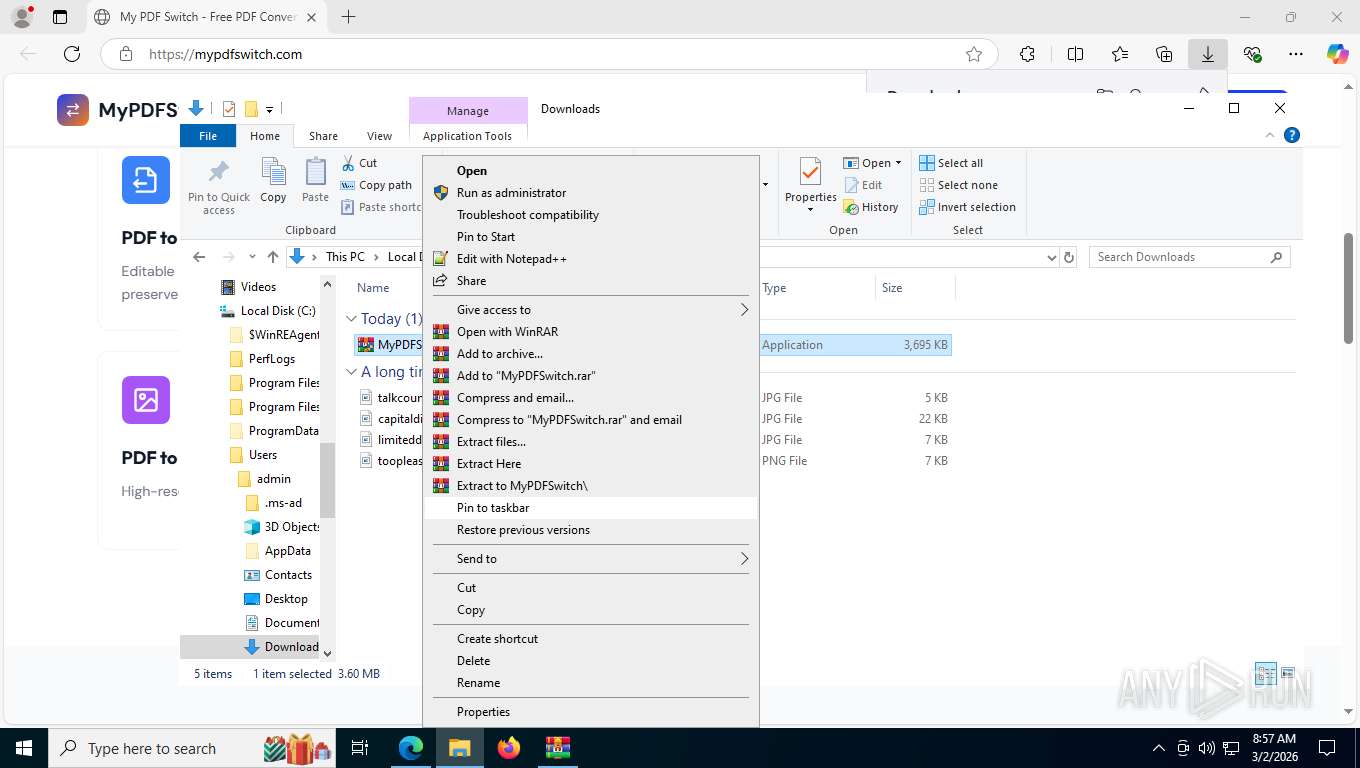Image resolution: width=1360 pixels, height=768 pixels.
Task: Click the Up one level arrow
Action: click(x=273, y=257)
